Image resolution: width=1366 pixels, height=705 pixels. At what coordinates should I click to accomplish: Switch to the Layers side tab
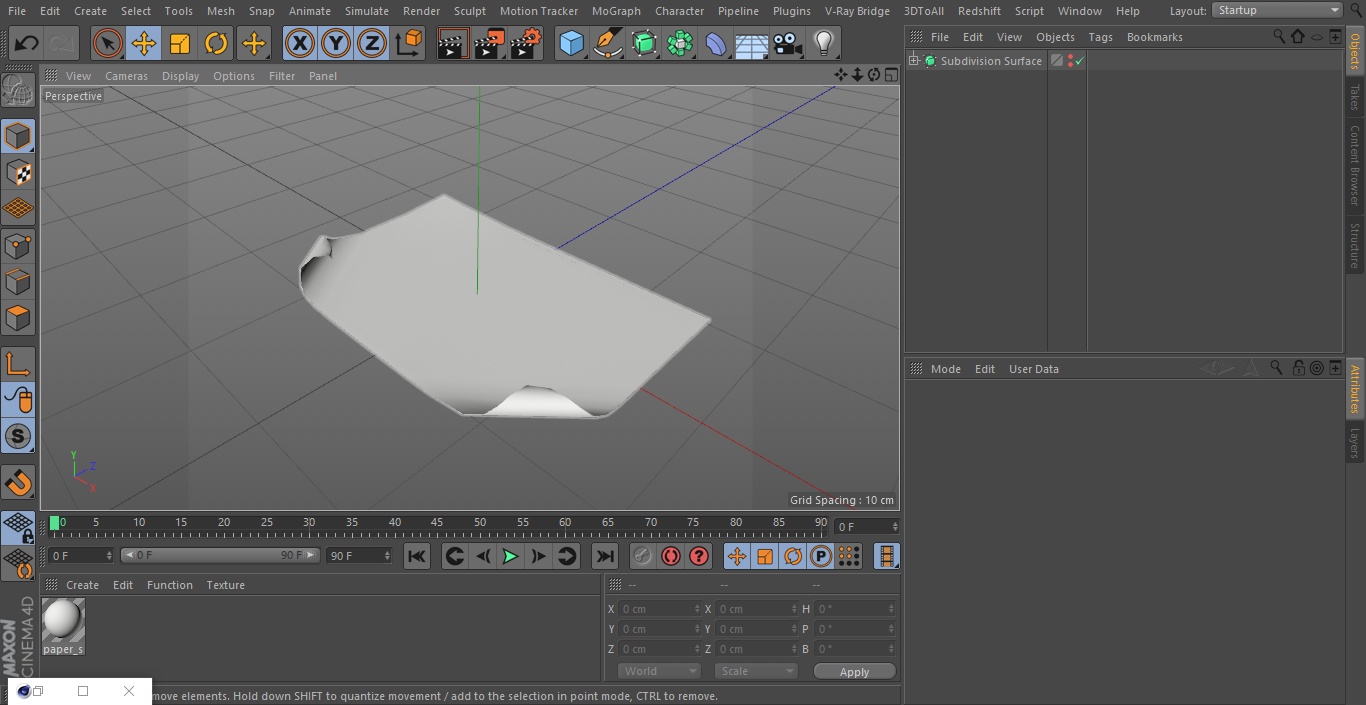coord(1355,442)
